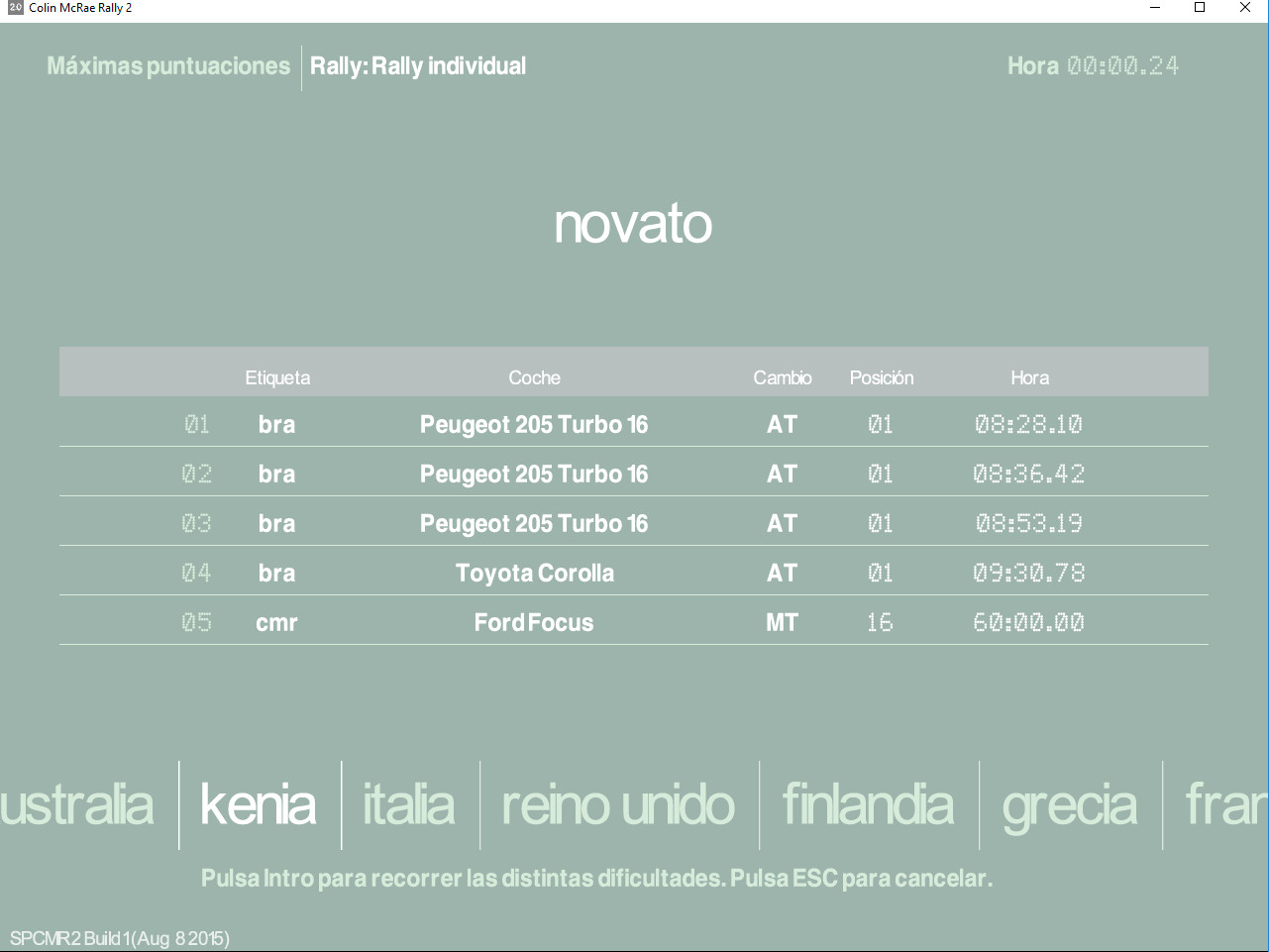This screenshot has height=952, width=1269.
Task: Maximize the game window
Action: [x=1200, y=8]
